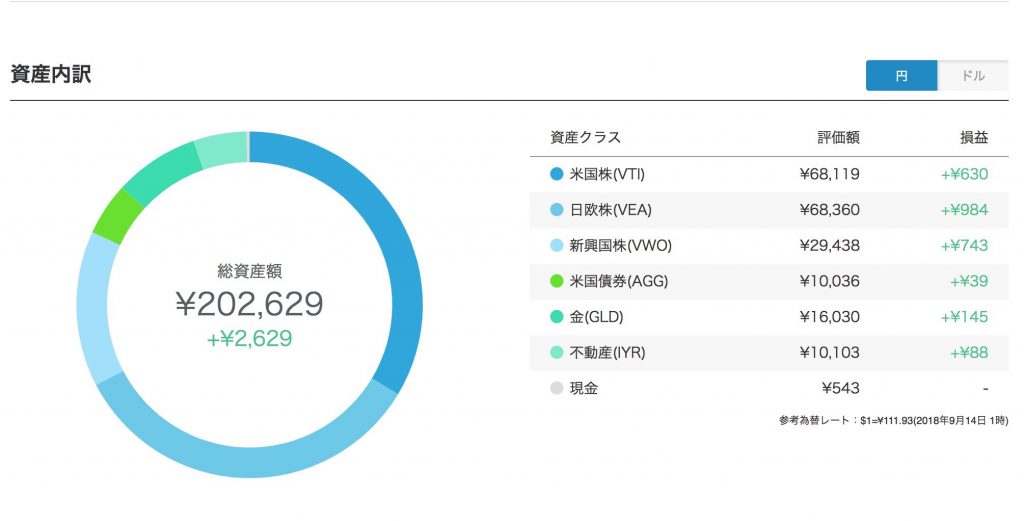Click the pale-blue dot beside 新興国株(VWO)

point(557,246)
